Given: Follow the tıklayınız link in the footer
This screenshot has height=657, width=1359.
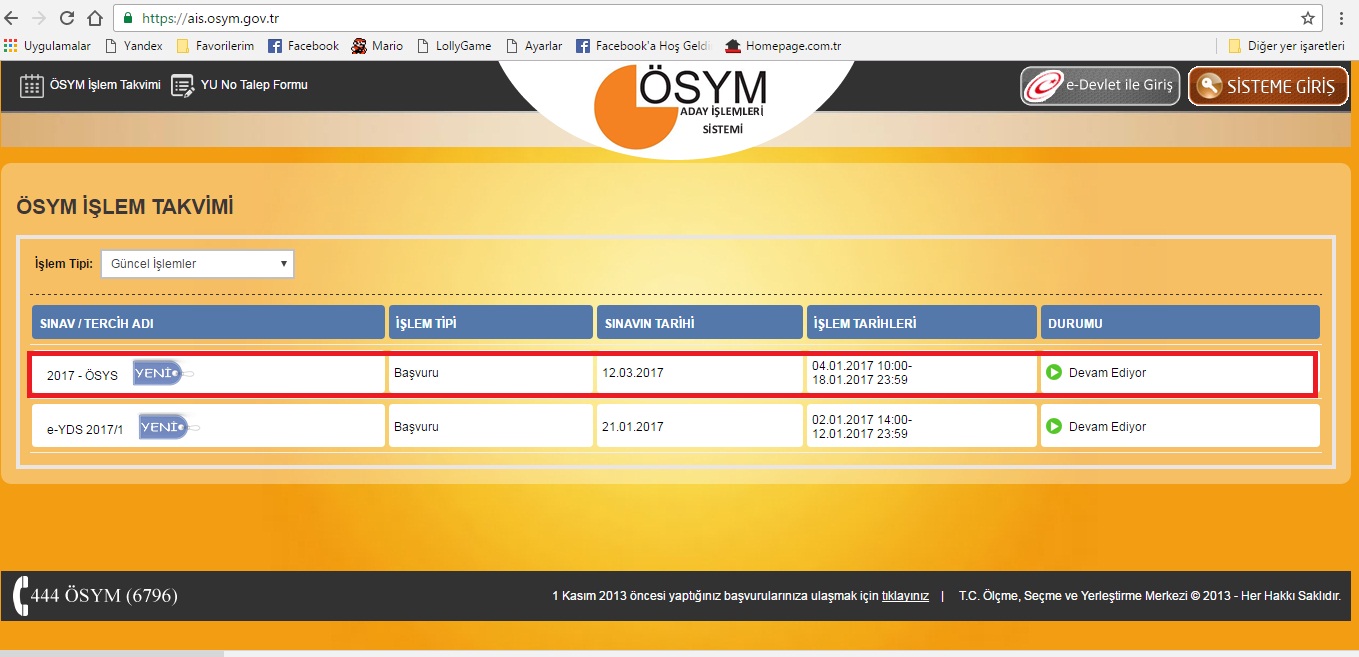Looking at the screenshot, I should [x=905, y=596].
